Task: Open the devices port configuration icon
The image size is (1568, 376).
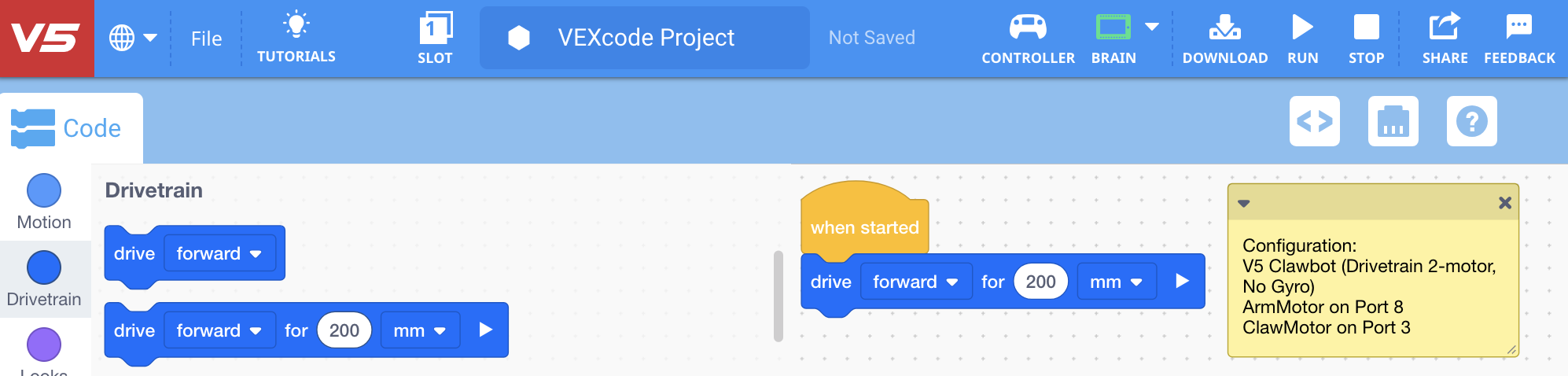Action: click(1393, 121)
